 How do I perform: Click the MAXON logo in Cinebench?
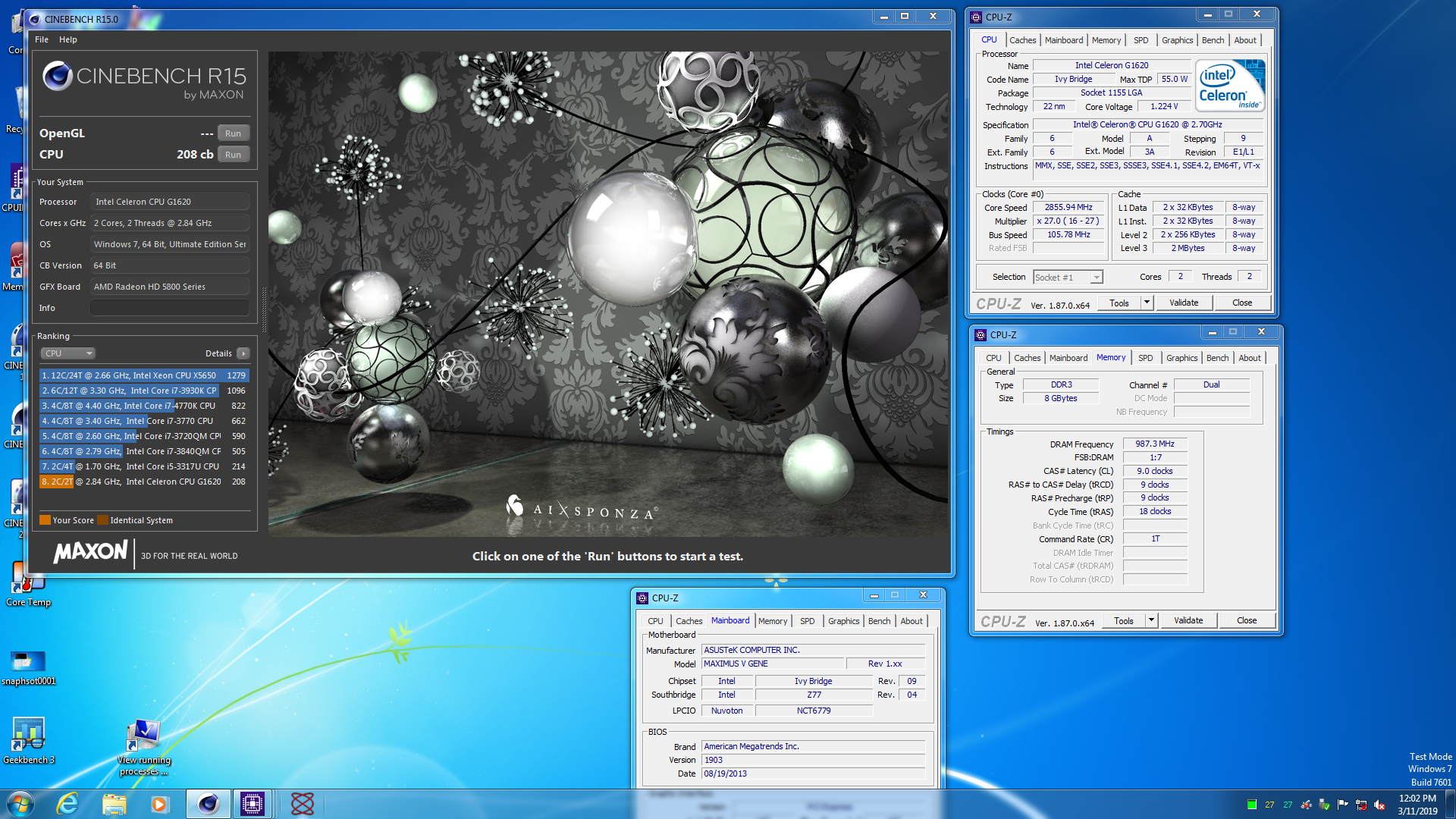(91, 552)
